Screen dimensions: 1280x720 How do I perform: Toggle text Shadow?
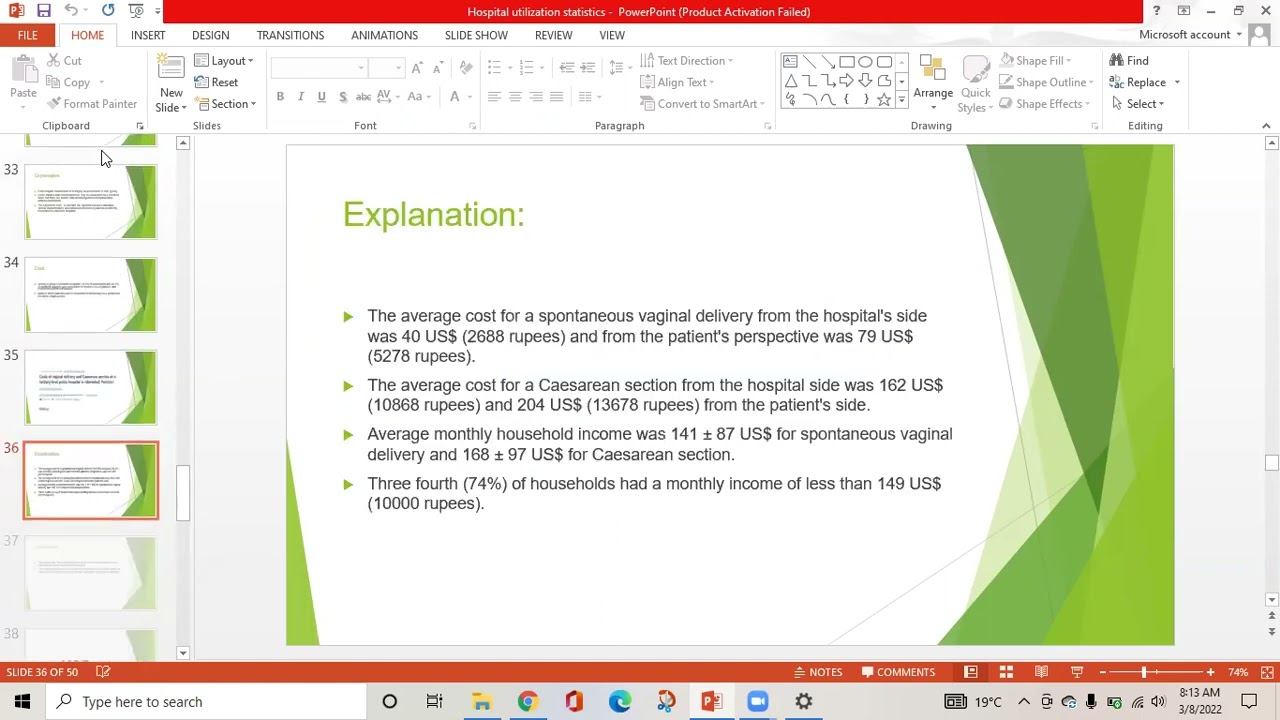tap(342, 97)
